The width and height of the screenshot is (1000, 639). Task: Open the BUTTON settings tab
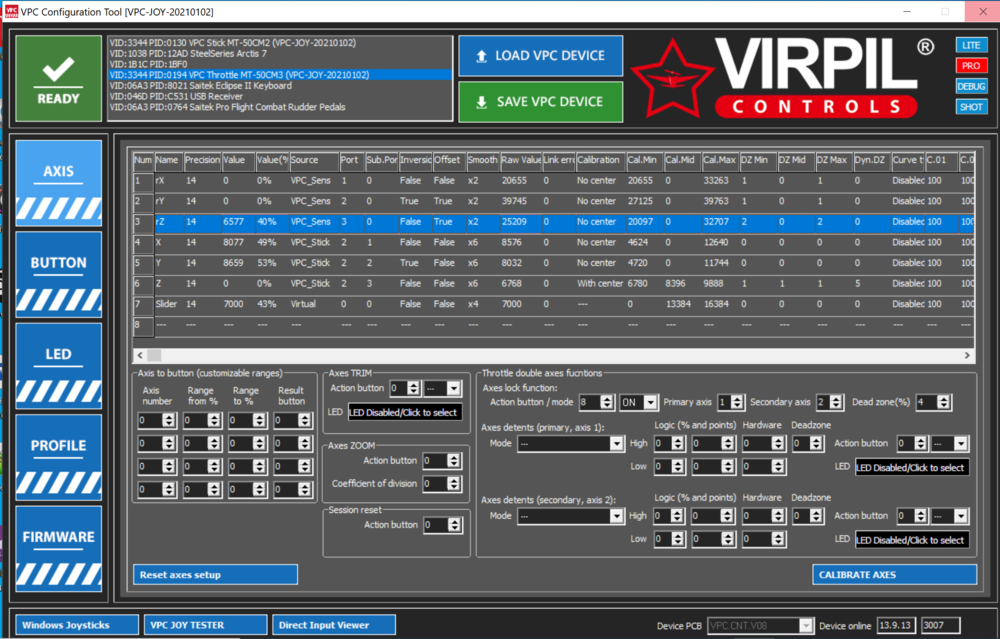click(x=59, y=275)
